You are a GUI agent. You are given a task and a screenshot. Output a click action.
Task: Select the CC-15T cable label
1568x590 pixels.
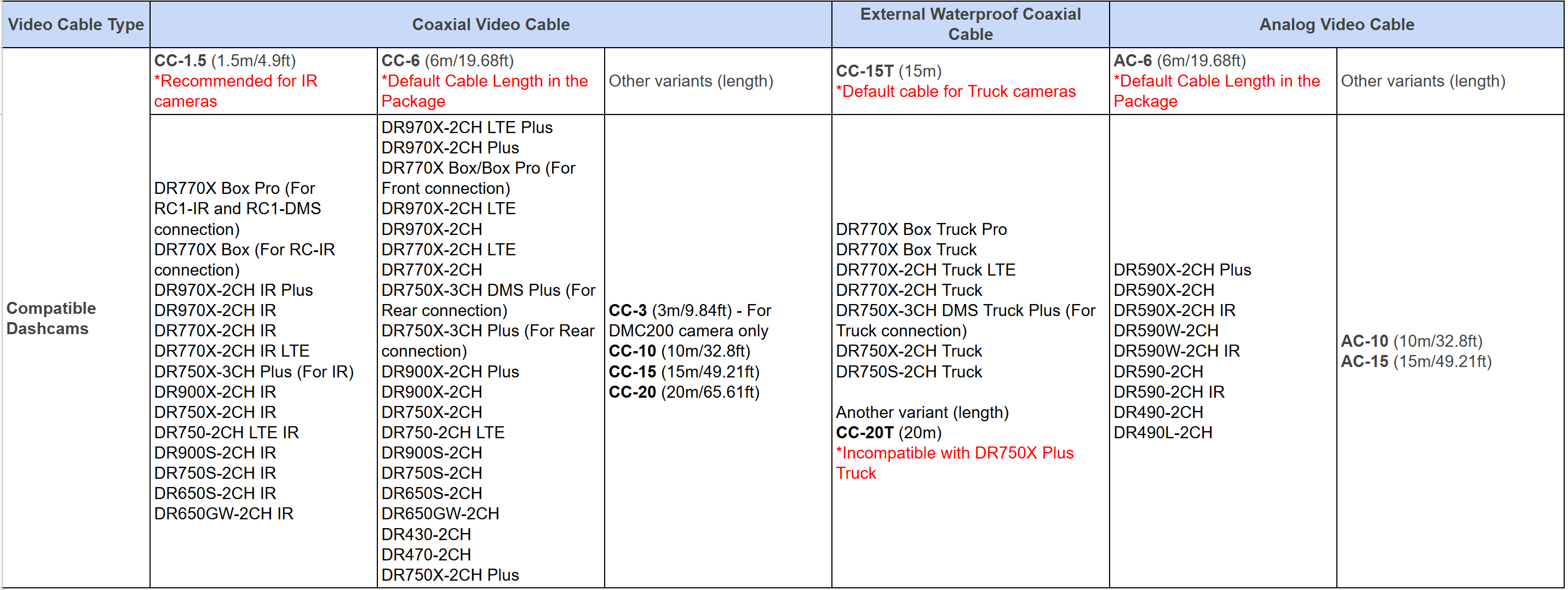pos(864,71)
